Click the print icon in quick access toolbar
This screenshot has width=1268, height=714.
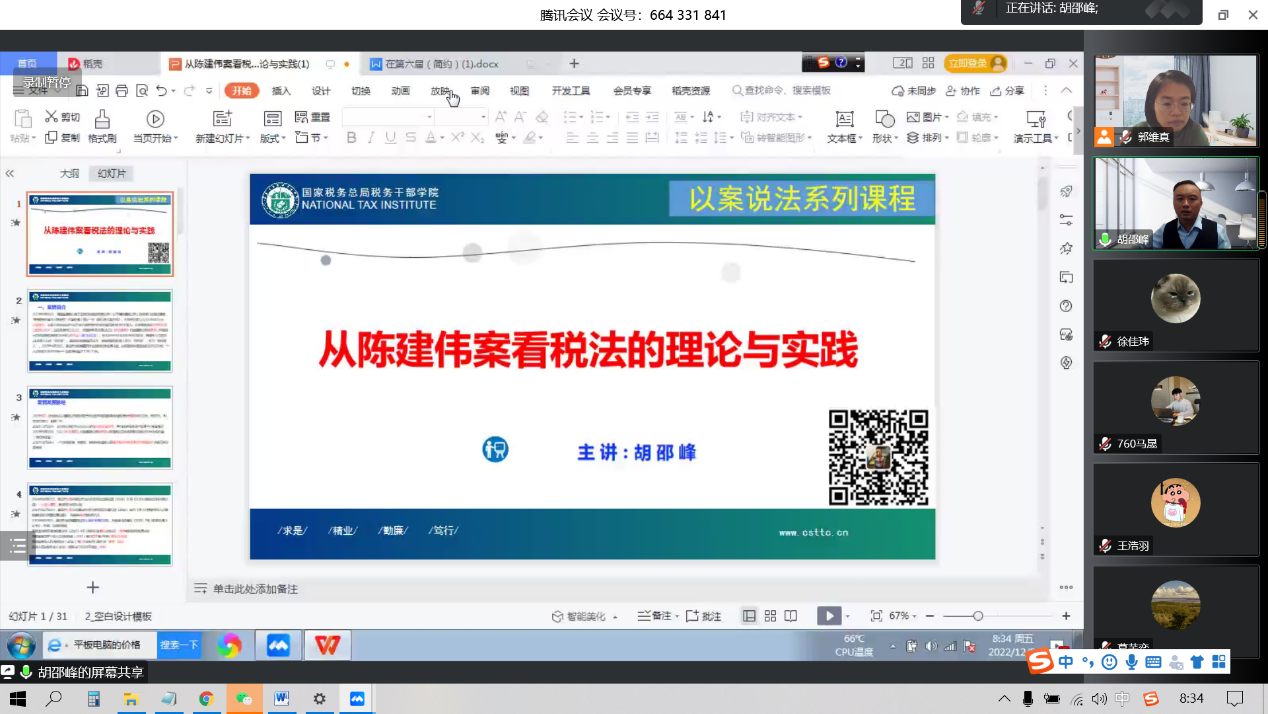click(122, 91)
